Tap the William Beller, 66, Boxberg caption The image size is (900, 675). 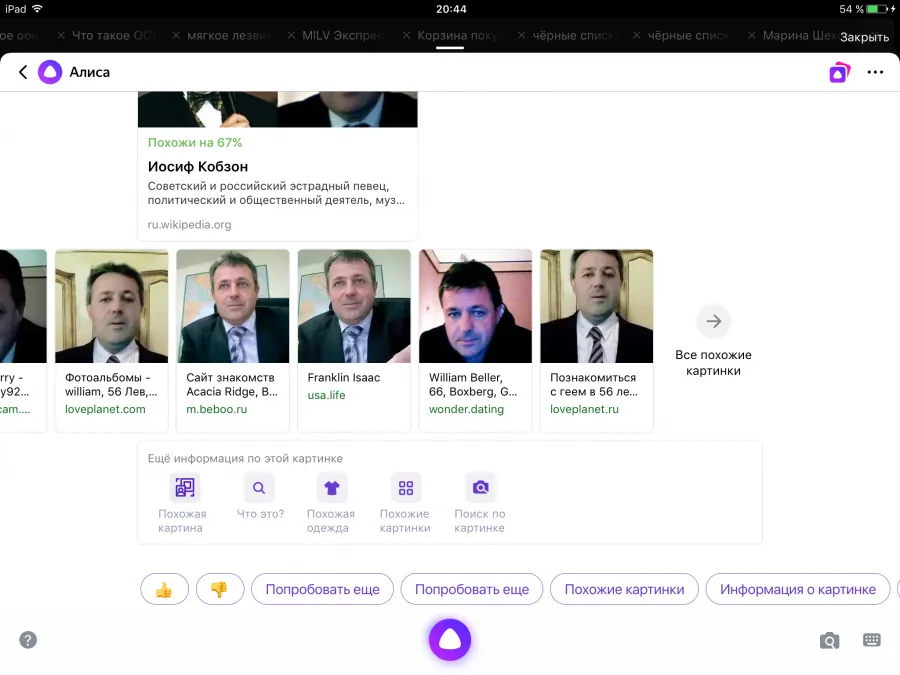click(473, 385)
